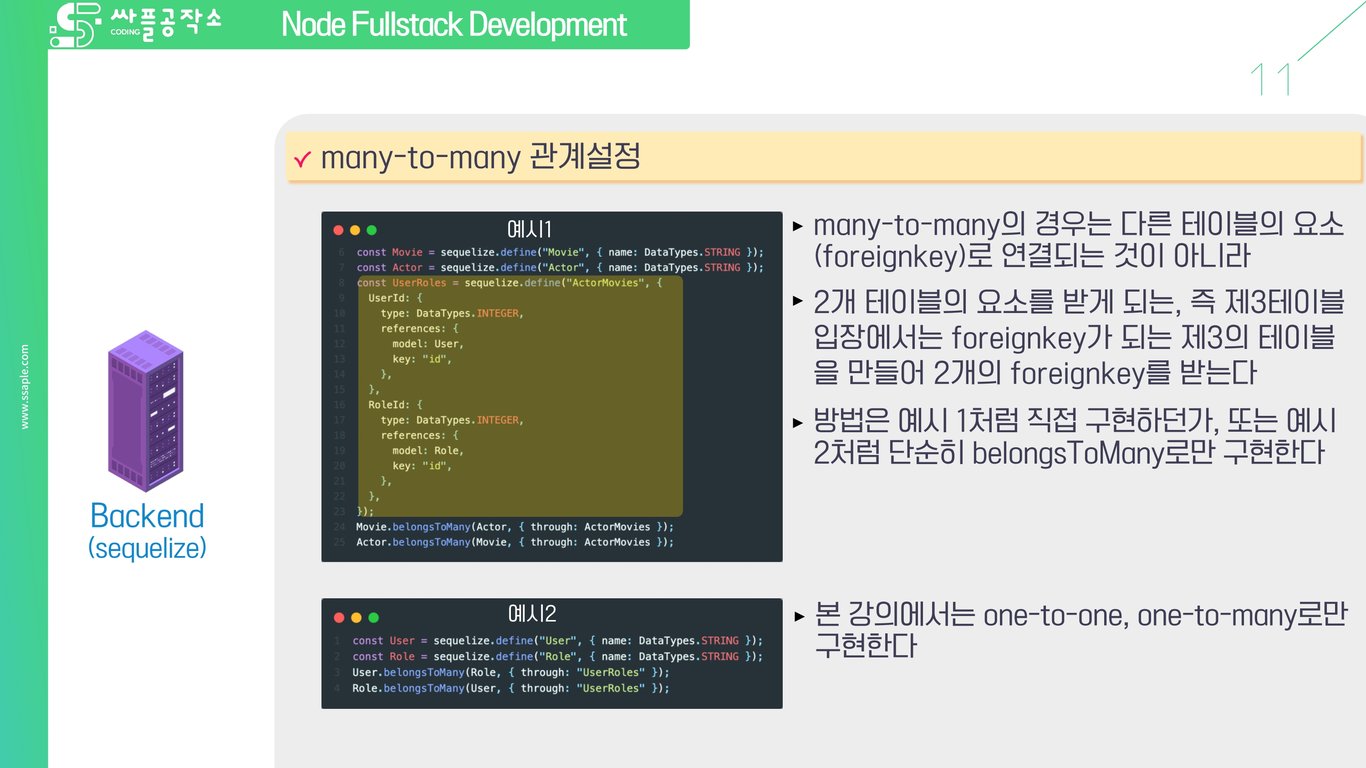
Task: Click the green dot in 예시2 code window
Action: (373, 617)
